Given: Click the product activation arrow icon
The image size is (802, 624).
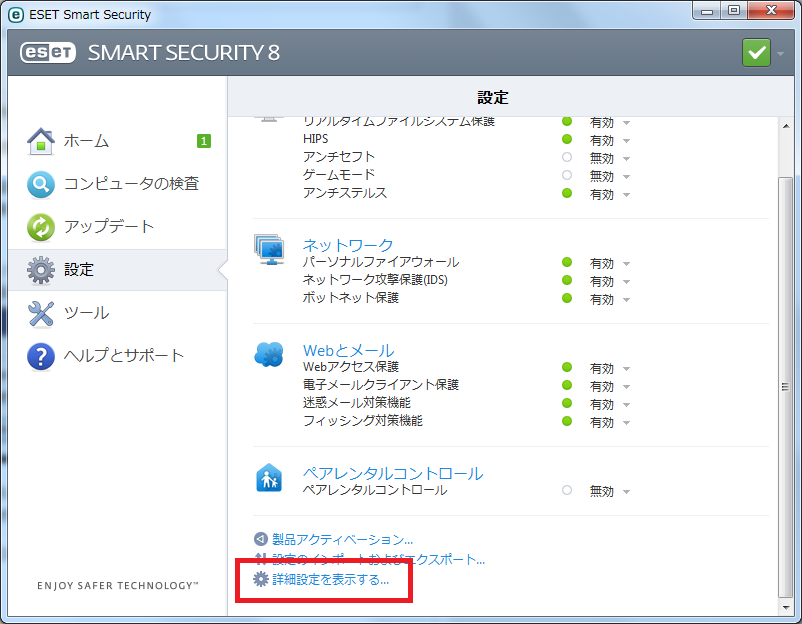Looking at the screenshot, I should pyautogui.click(x=261, y=539).
